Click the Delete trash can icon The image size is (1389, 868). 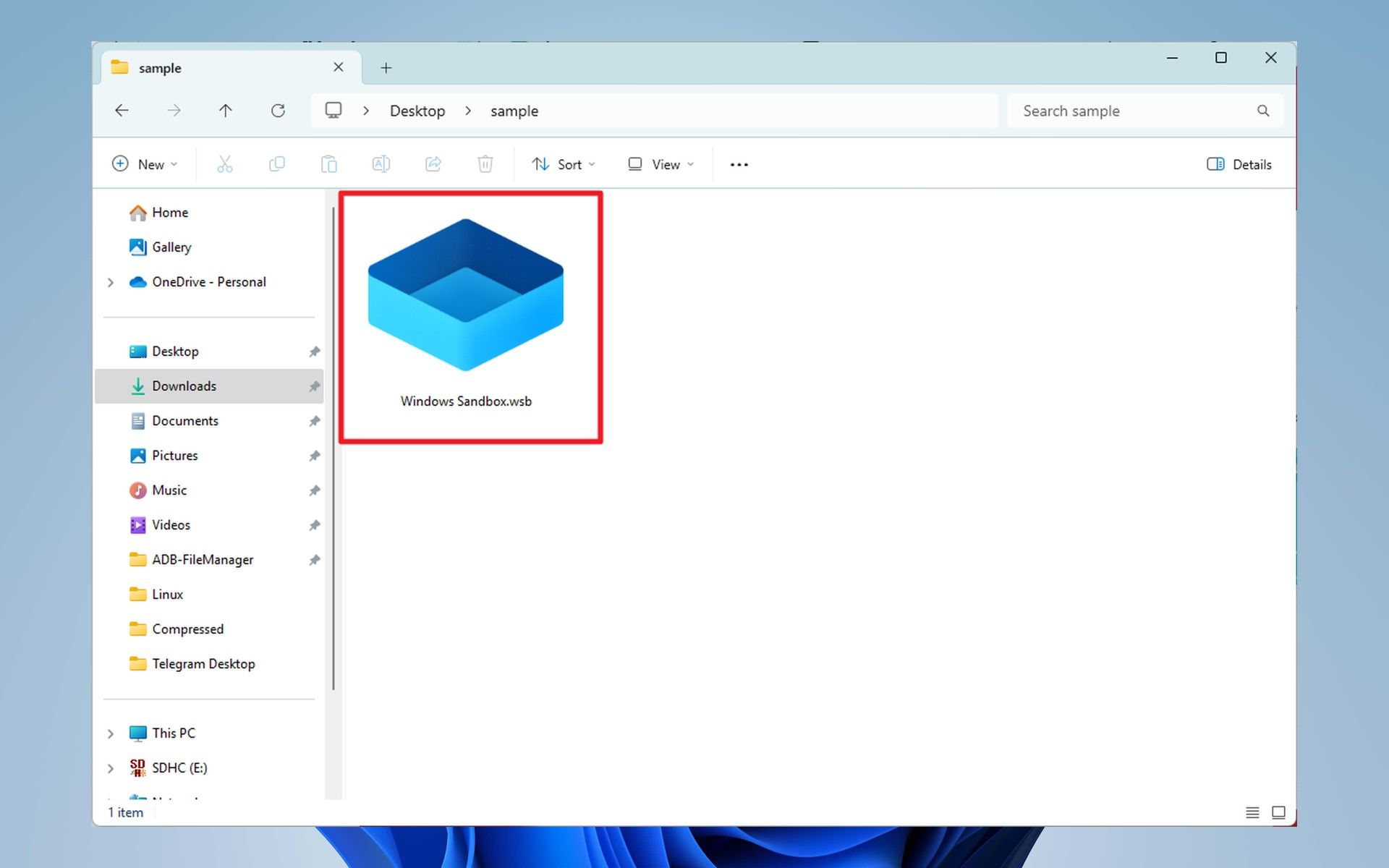coord(485,164)
